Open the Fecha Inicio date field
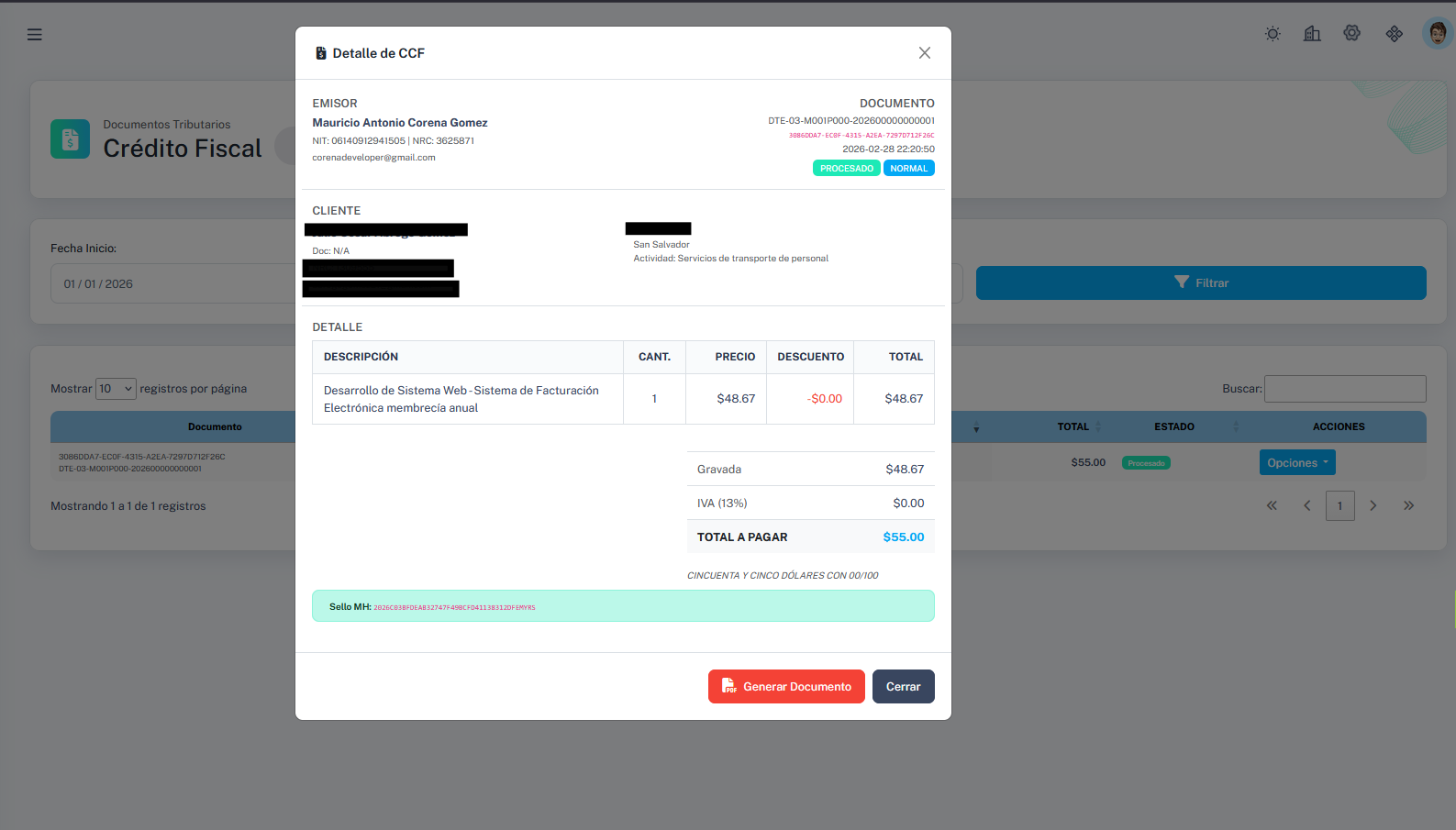 [x=174, y=284]
